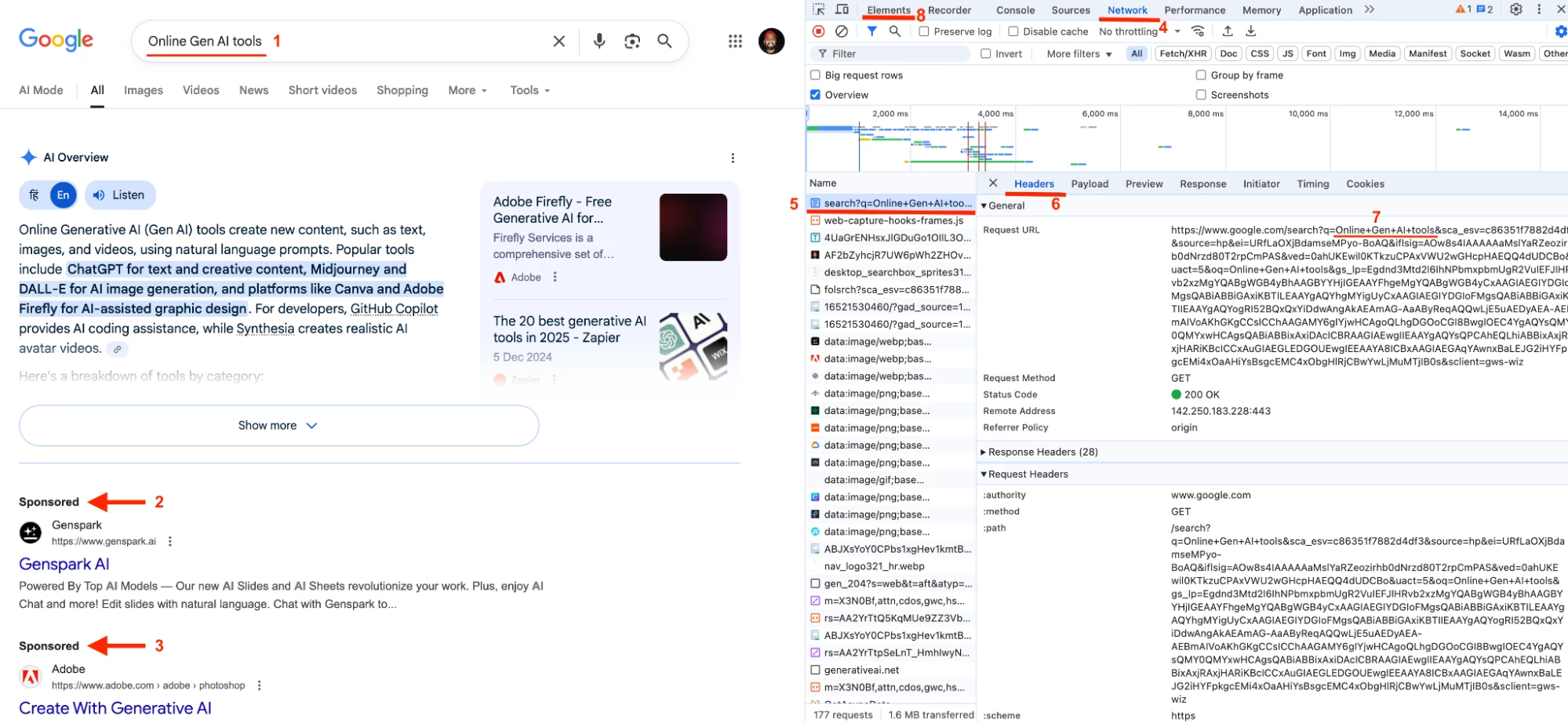Open the More filters dropdown
The width and height of the screenshot is (1568, 723).
click(x=1079, y=53)
